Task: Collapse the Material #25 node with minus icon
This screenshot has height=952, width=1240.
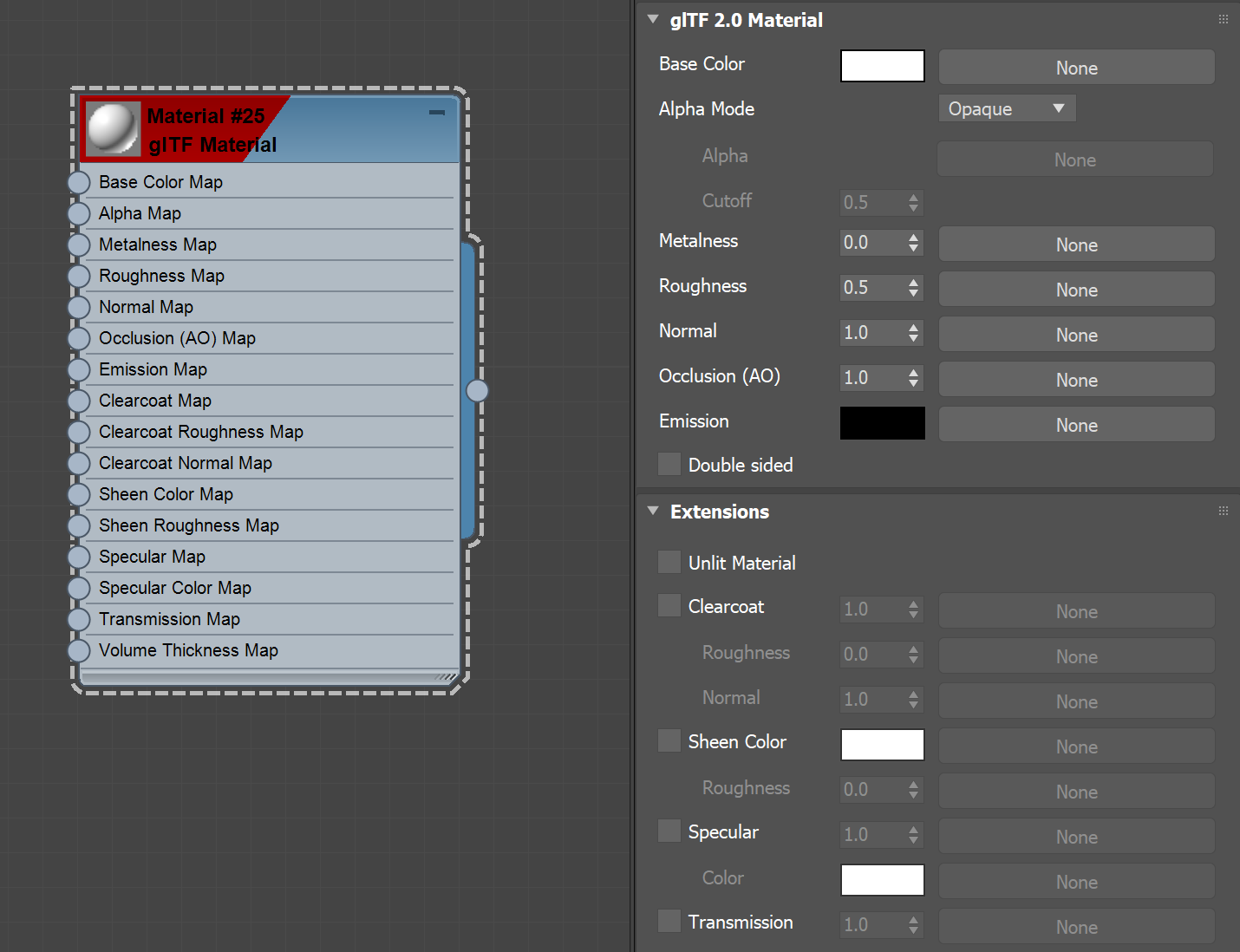Action: (437, 113)
